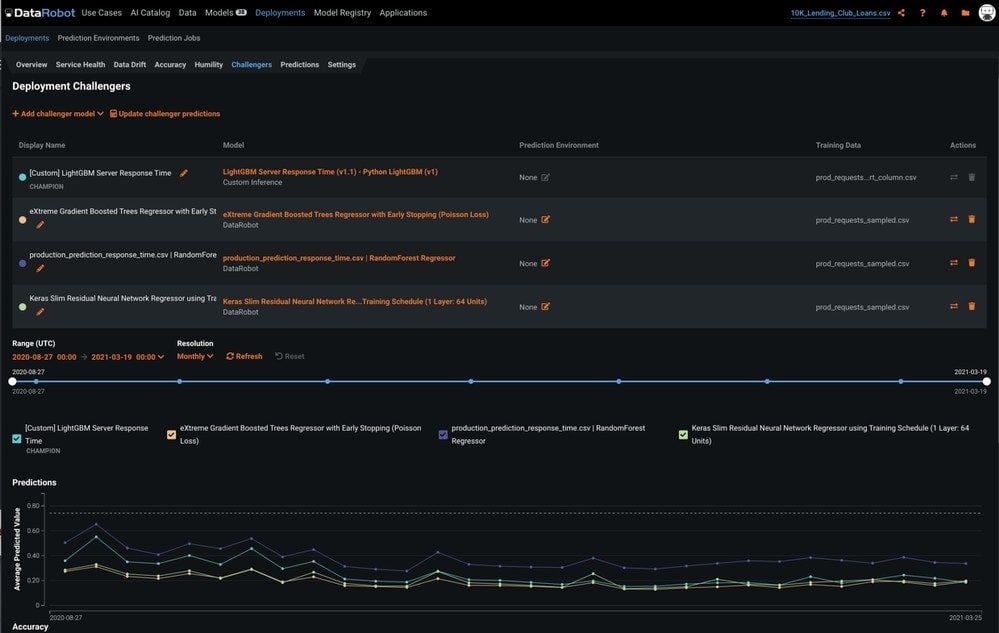Screen dimensions: 999x633
Task: Toggle eXtreme Gradient Boosted Trees chart checkbox
Action: pyautogui.click(x=171, y=434)
